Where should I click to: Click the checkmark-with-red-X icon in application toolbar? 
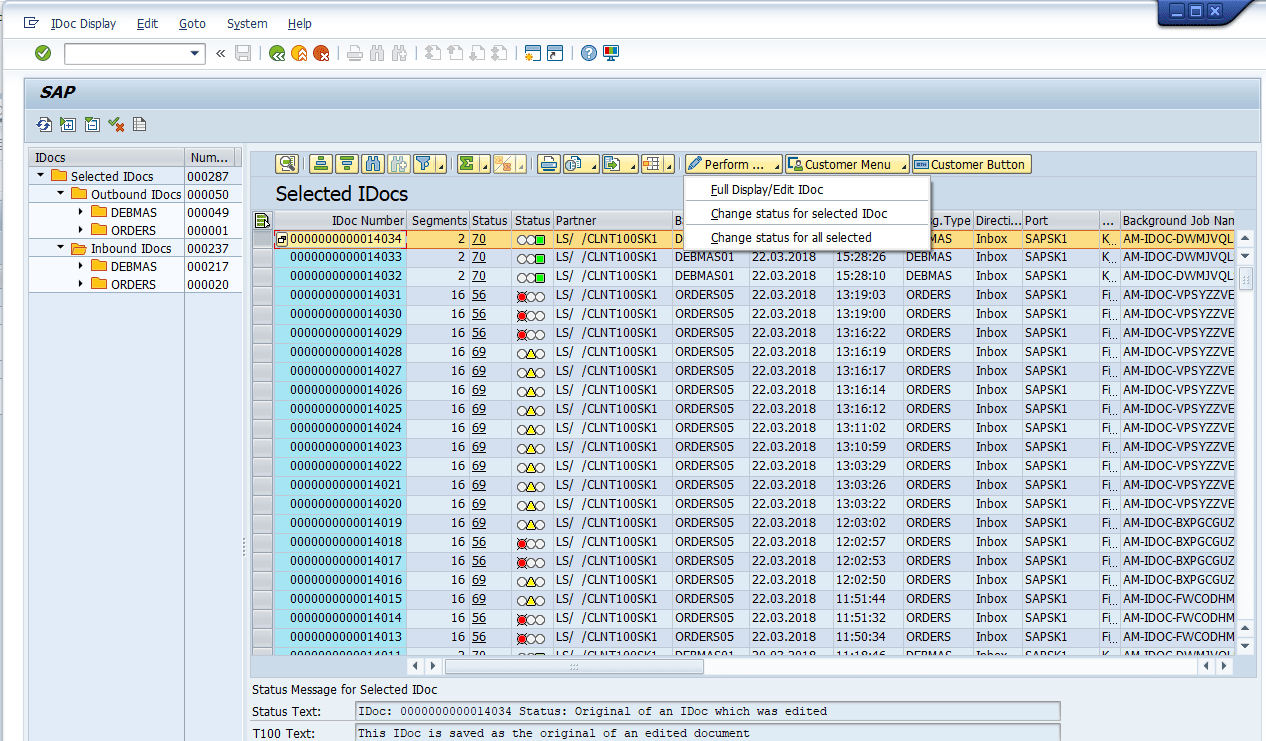point(116,124)
